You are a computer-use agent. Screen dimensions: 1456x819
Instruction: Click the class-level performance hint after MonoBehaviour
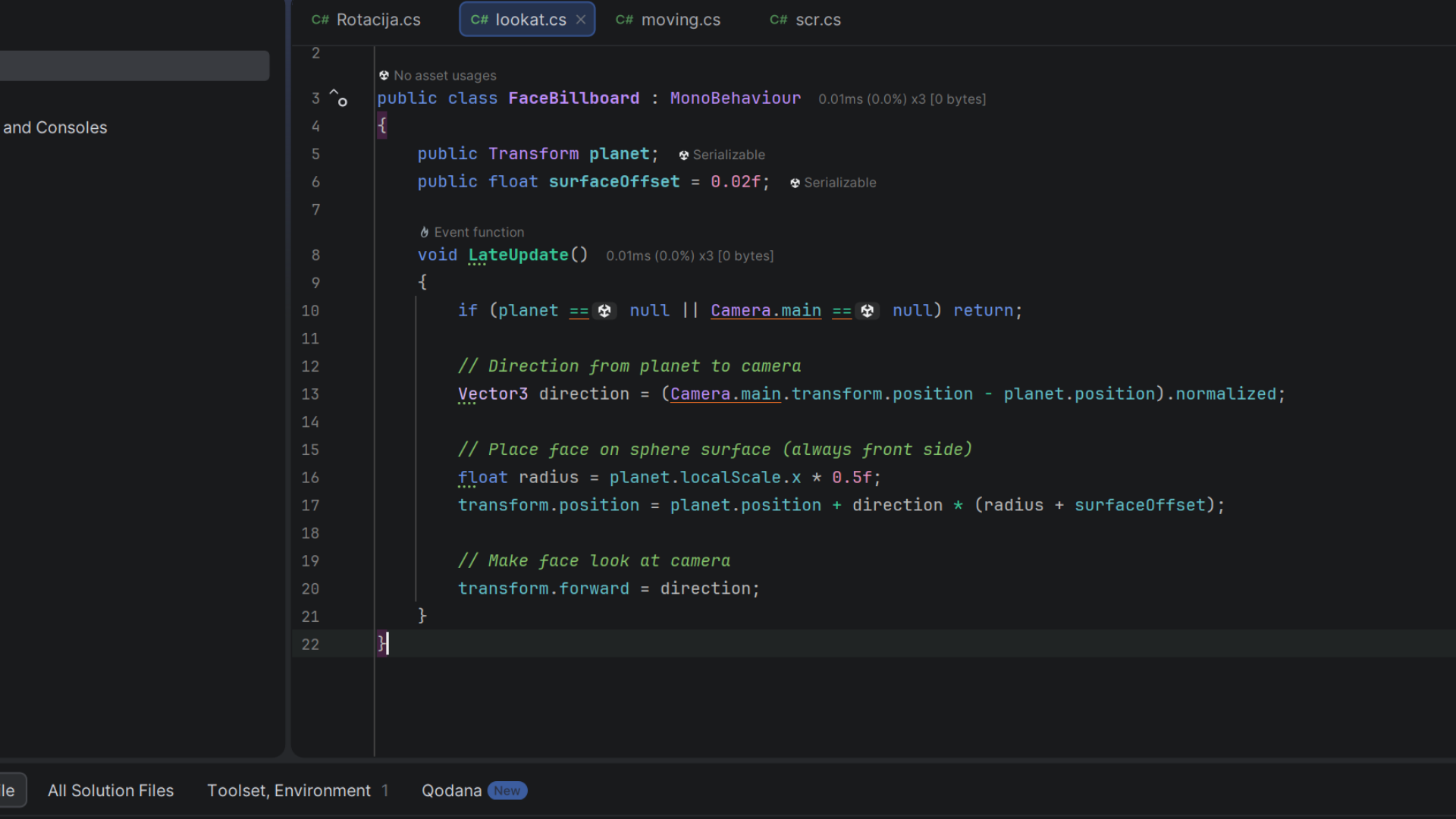coord(902,99)
